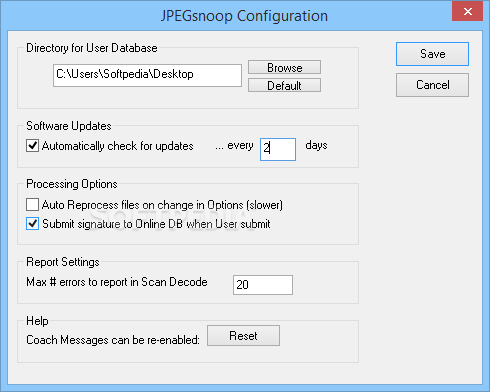This screenshot has height=392, width=490.
Task: Uncheck Submit signature to Online DB box
Action: coord(32,224)
